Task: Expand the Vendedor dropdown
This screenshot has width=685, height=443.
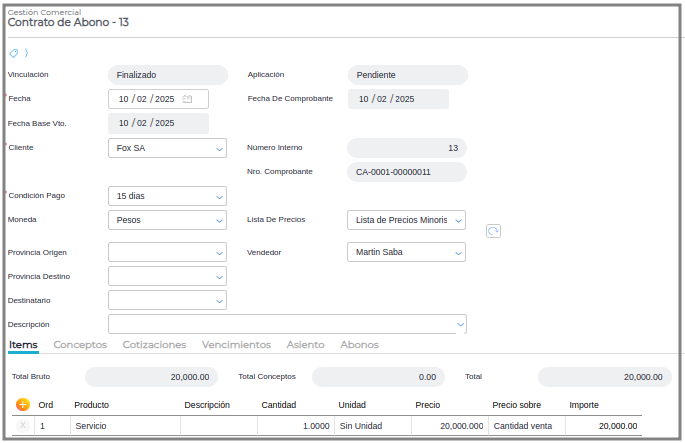Action: (458, 252)
